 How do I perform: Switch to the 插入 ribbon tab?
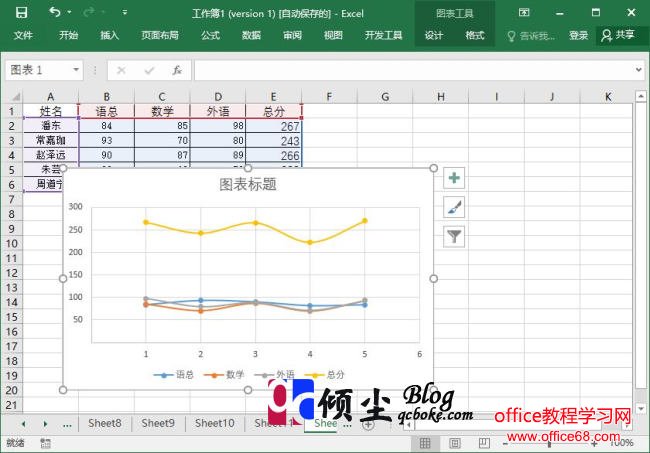109,35
